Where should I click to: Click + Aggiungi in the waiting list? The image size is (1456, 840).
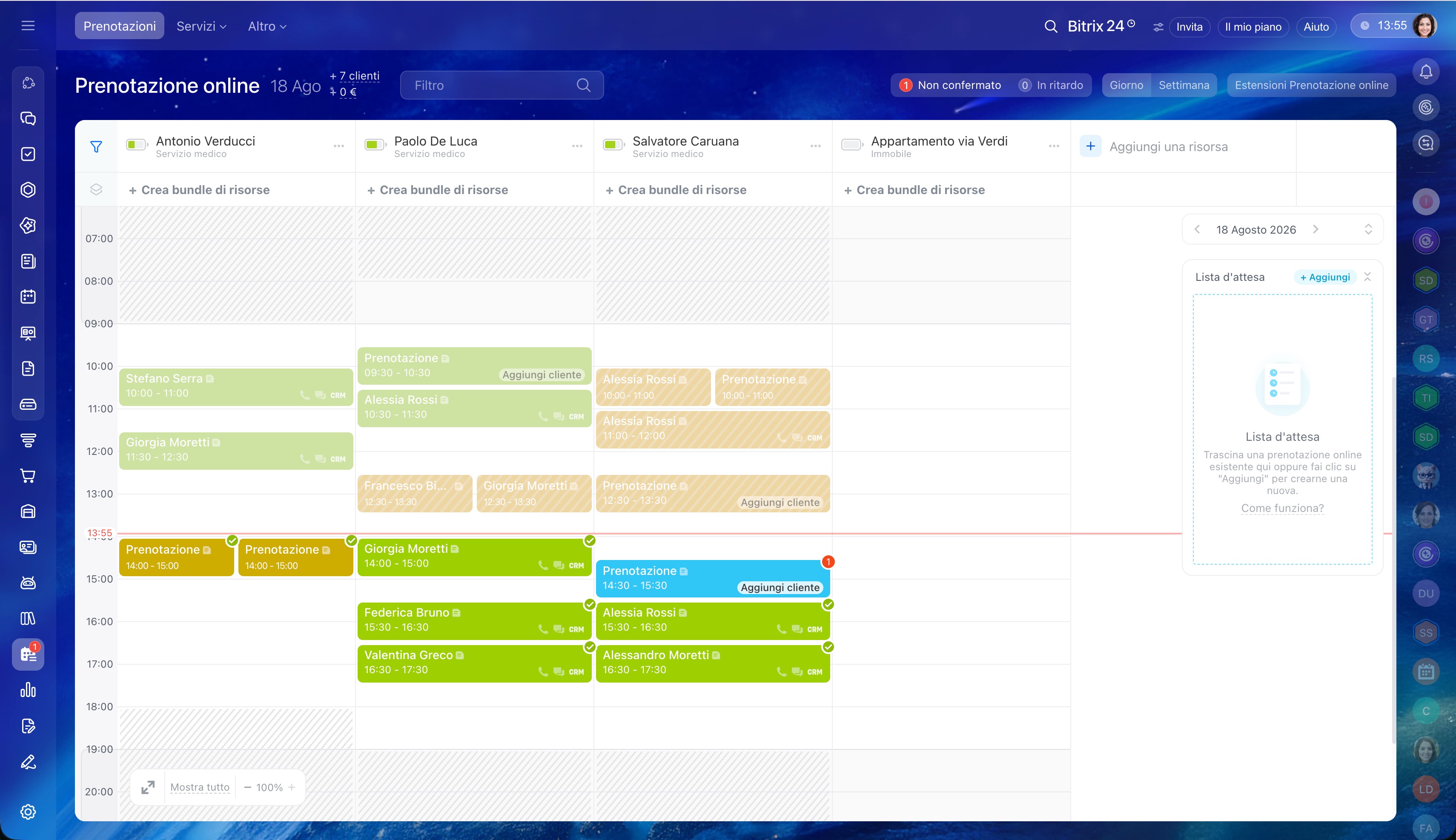point(1325,277)
